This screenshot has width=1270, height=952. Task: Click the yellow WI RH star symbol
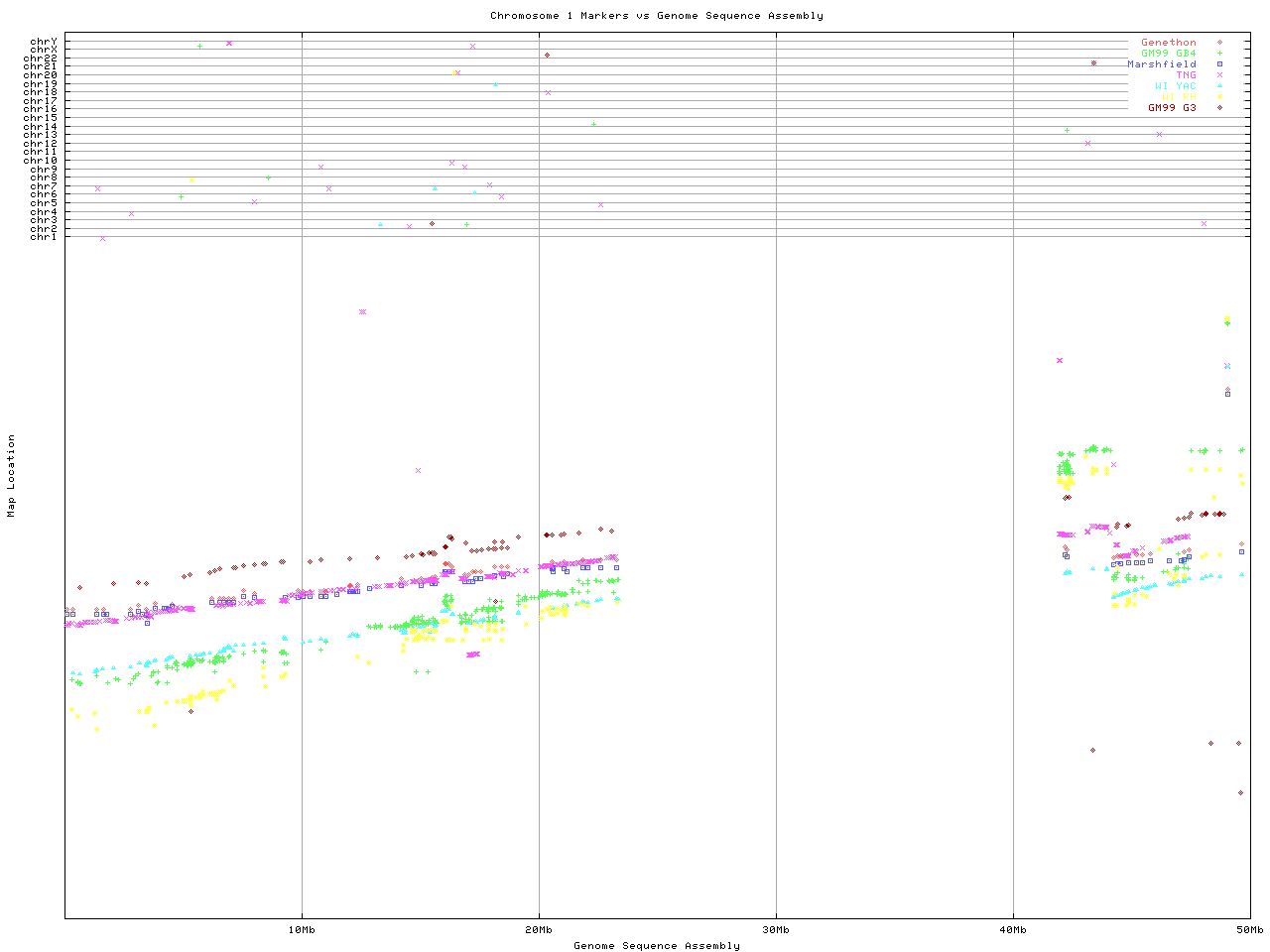[1219, 97]
